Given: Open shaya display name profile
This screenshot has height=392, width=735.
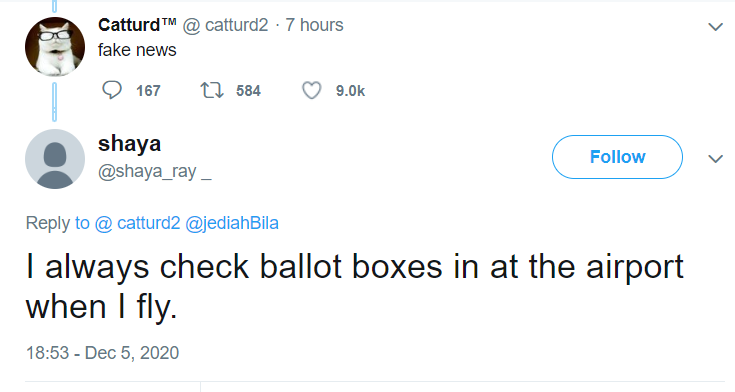Looking at the screenshot, I should (129, 143).
